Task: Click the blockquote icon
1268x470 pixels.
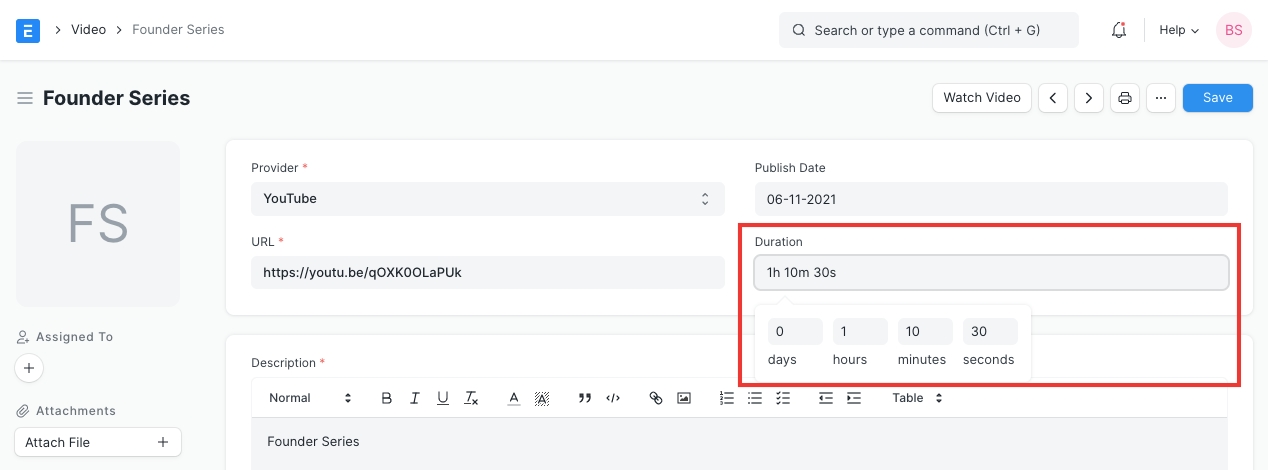Action: pyautogui.click(x=585, y=398)
